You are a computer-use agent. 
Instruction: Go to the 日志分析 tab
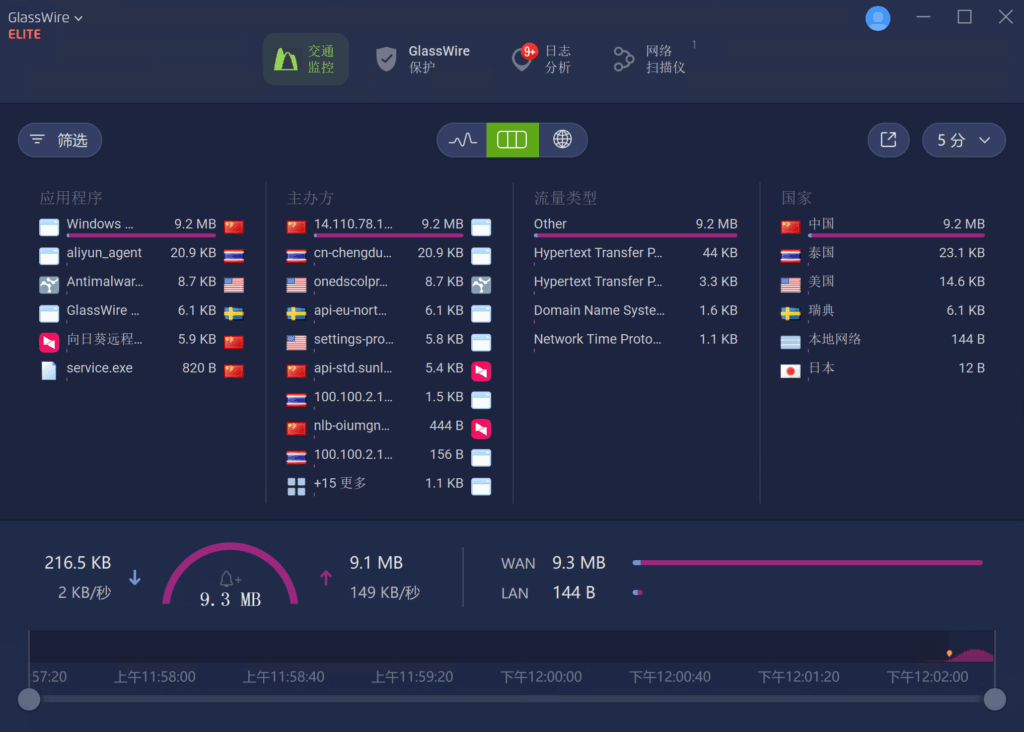541,59
